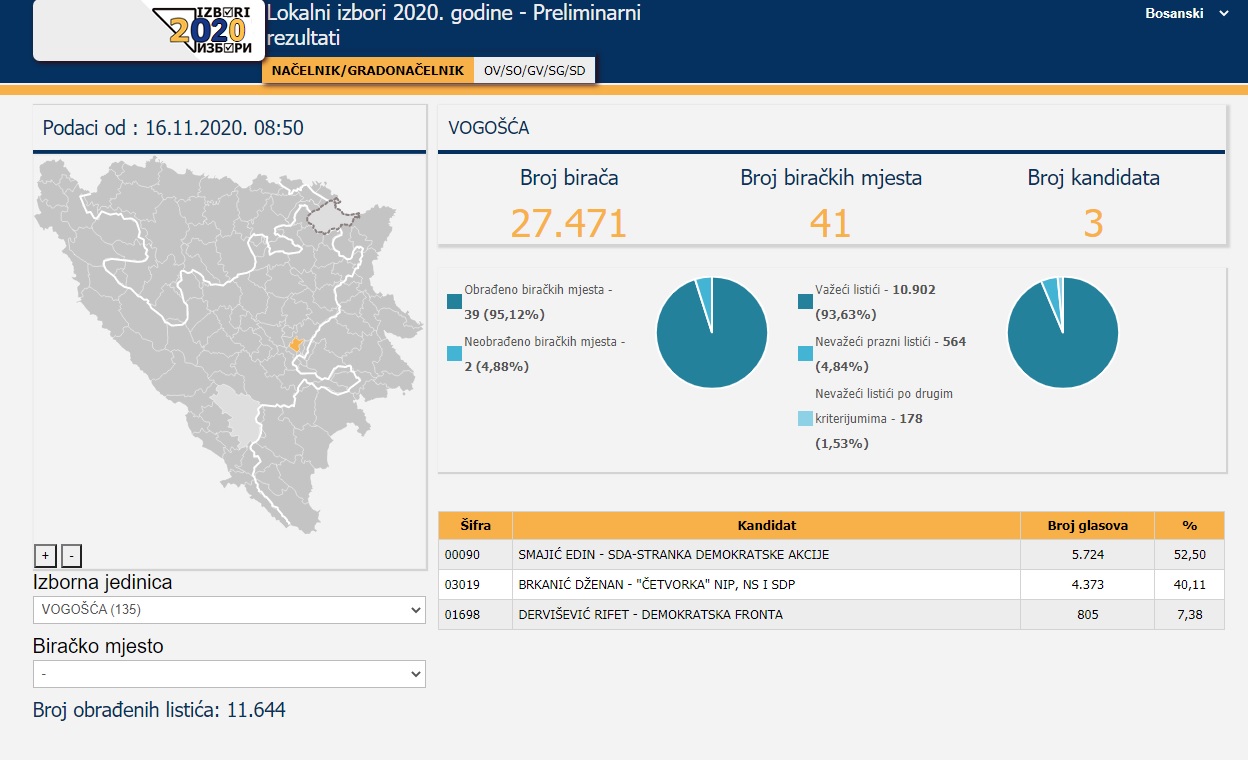The image size is (1248, 760).
Task: Click the Obrađeno biračkih mjesta legend swatch
Action: point(455,301)
